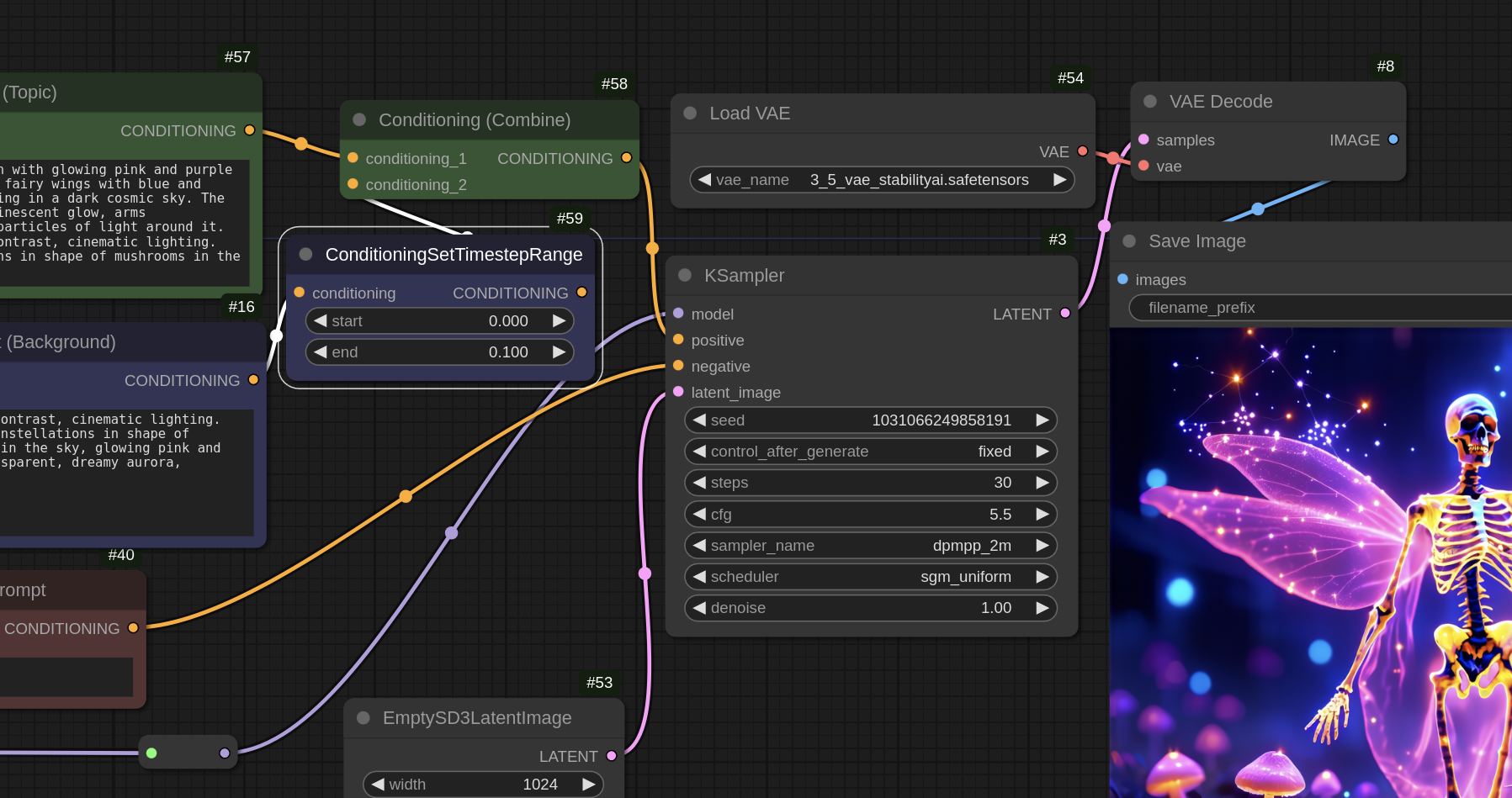Click the denoise slider field
This screenshot has width=1512, height=798.
[x=870, y=608]
